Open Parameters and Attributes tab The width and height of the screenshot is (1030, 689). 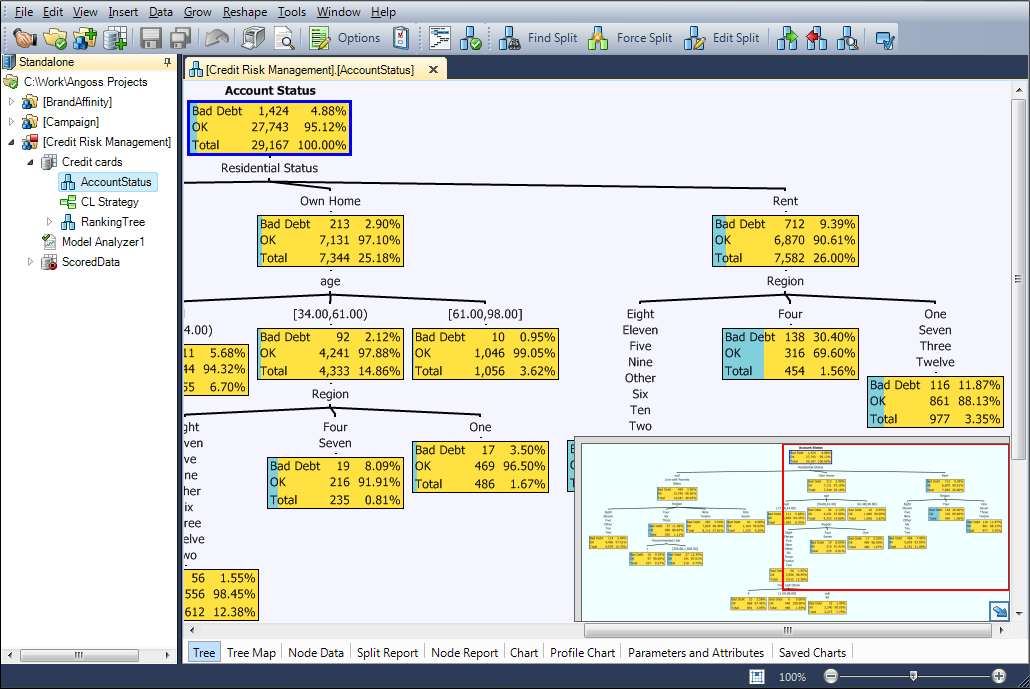pos(696,652)
